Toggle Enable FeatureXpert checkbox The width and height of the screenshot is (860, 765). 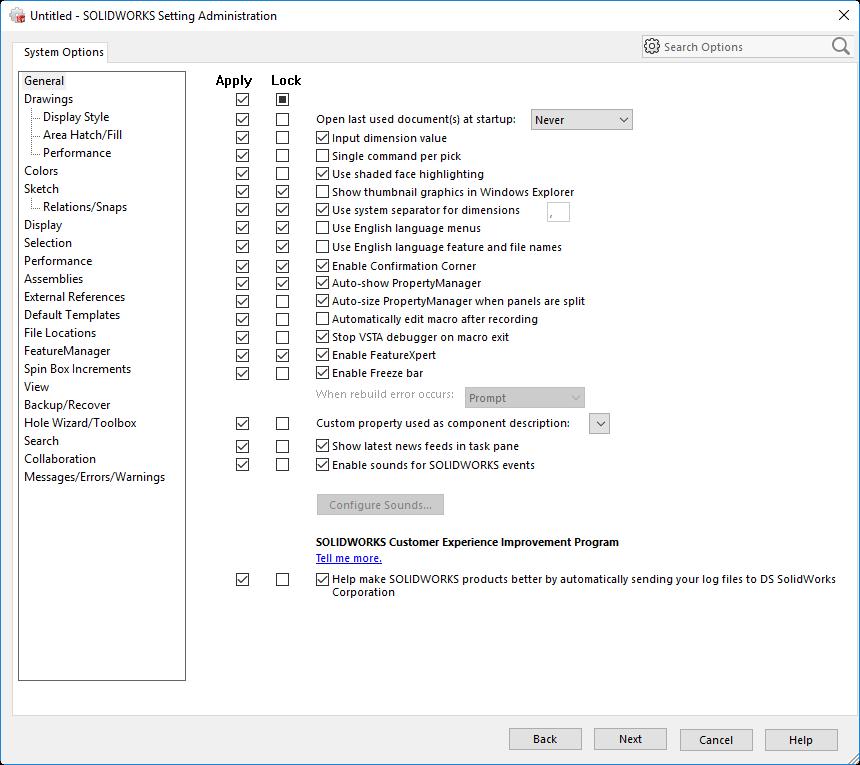pyautogui.click(x=322, y=355)
